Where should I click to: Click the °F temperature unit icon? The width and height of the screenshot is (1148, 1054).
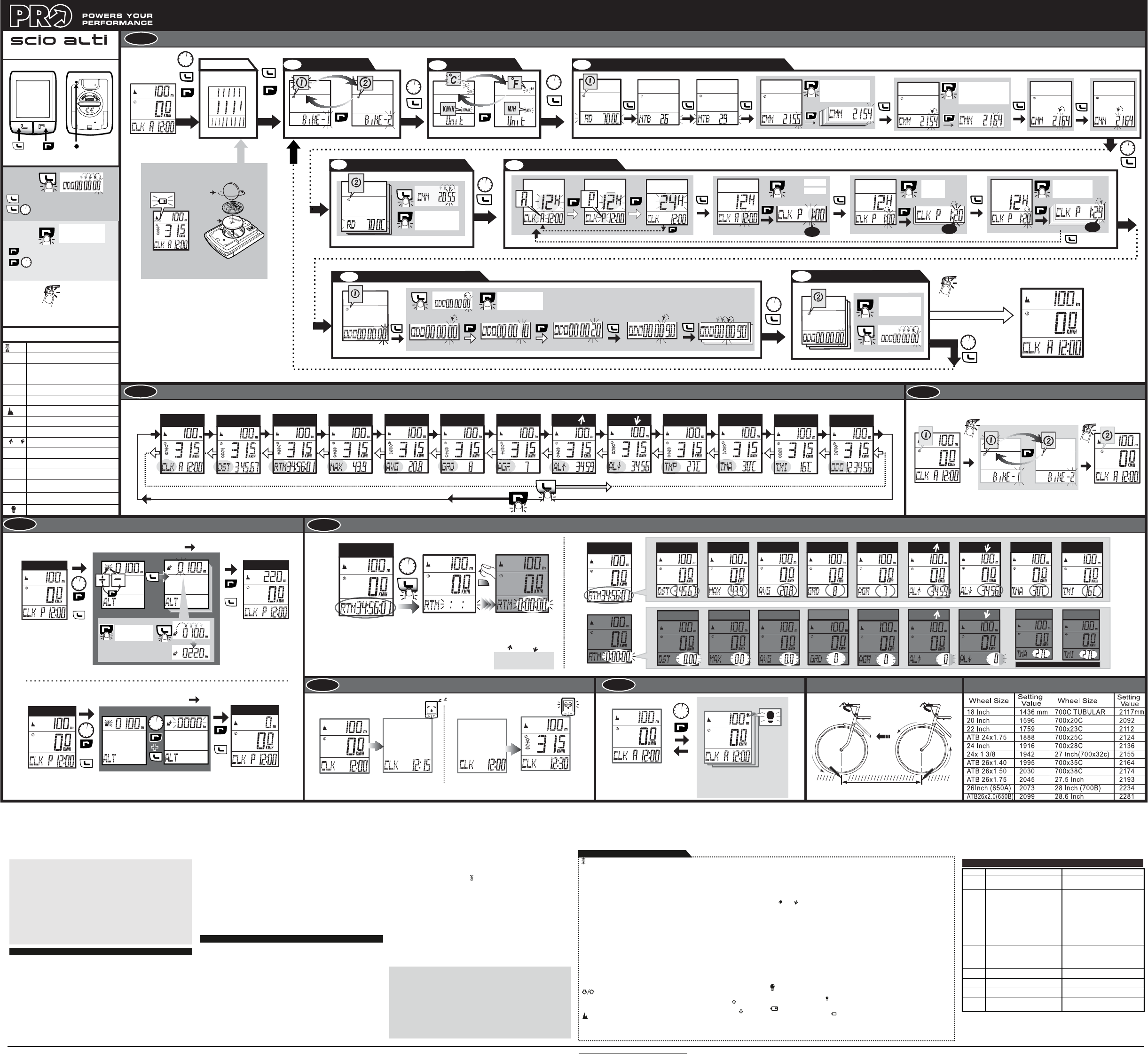tap(514, 83)
